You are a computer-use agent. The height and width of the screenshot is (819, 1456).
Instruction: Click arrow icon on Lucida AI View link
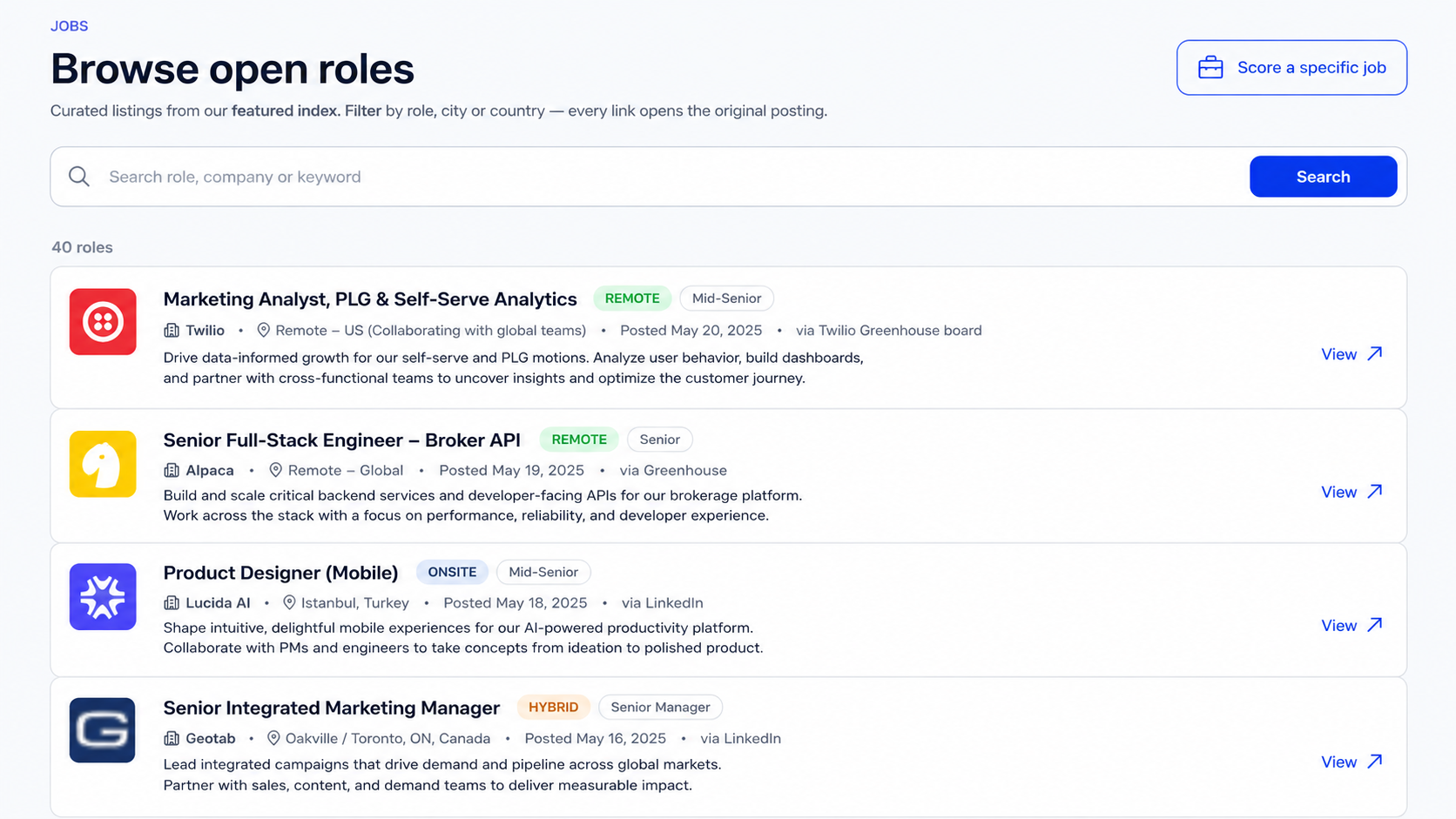(1375, 625)
